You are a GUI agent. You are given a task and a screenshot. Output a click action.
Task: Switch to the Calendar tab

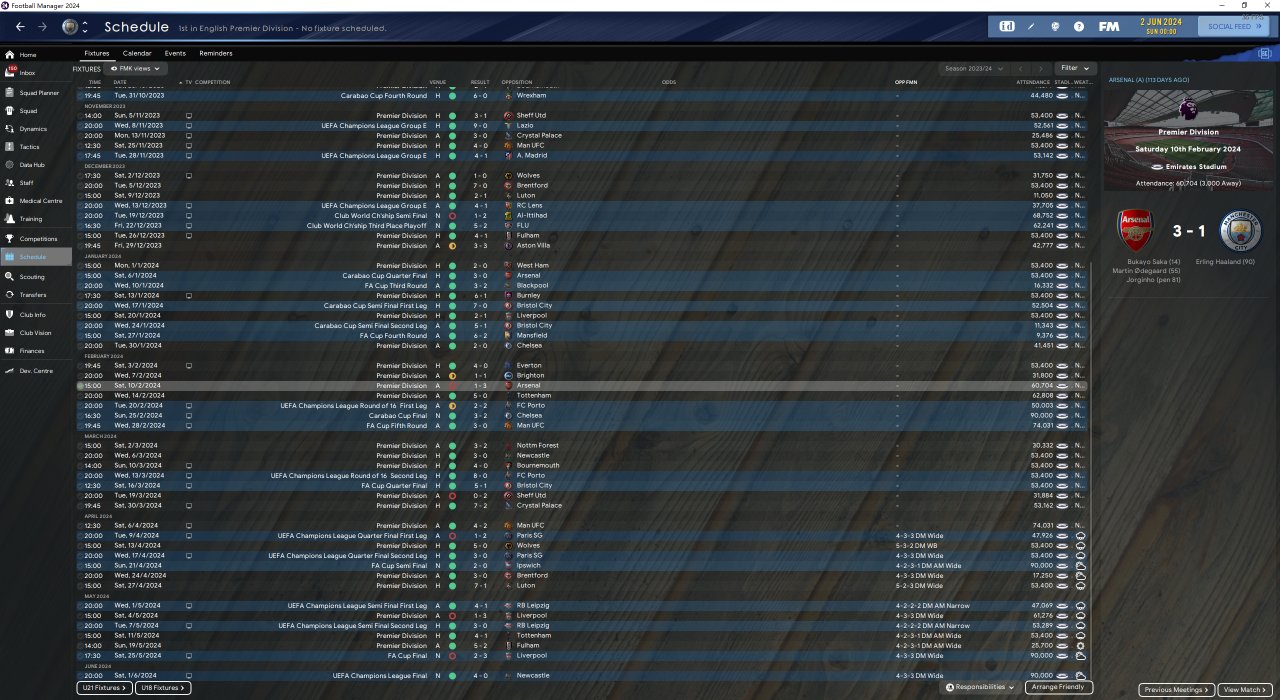[137, 53]
